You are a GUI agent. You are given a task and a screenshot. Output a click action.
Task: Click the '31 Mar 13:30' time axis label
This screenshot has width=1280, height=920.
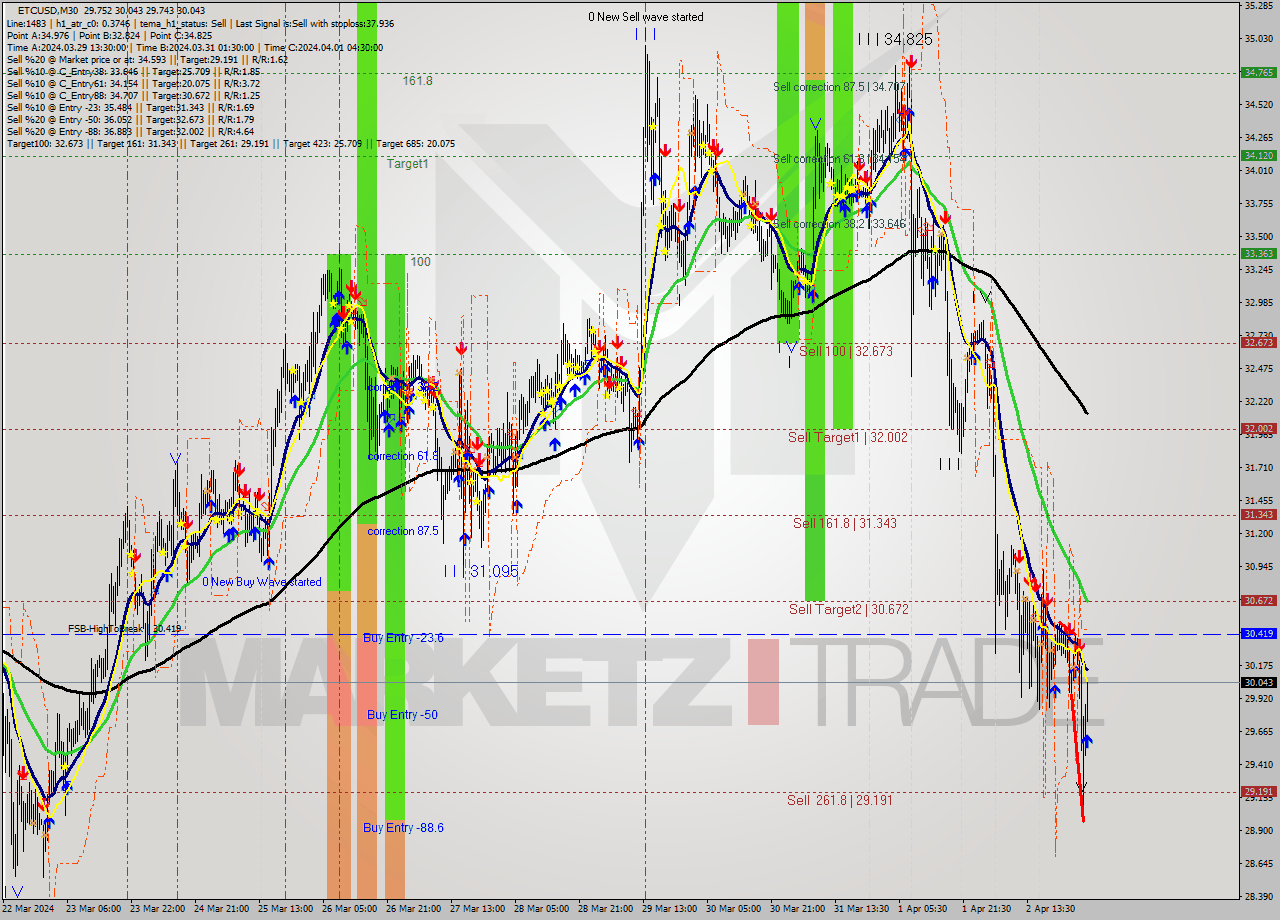[862, 909]
